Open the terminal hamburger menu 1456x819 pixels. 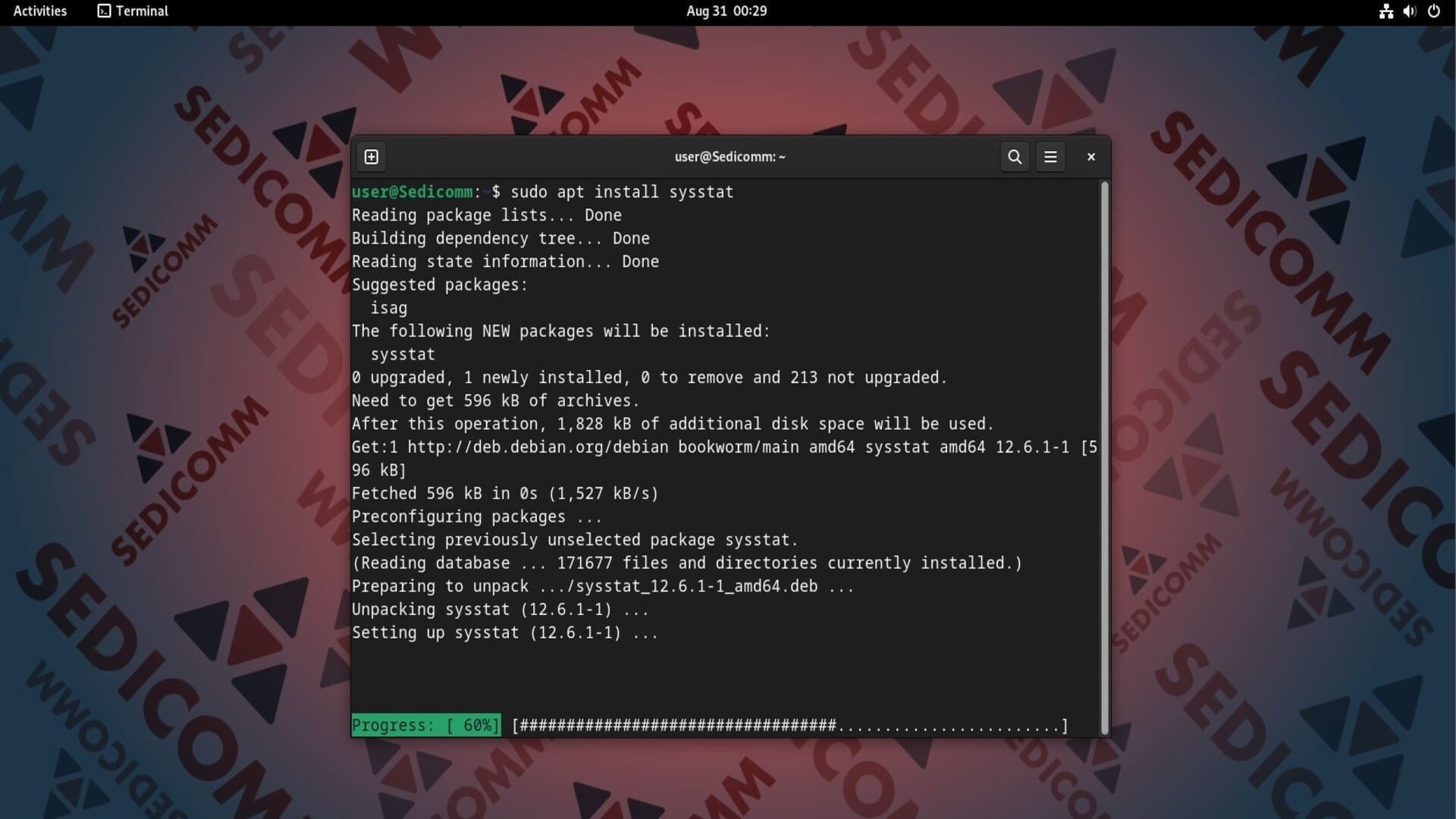[x=1050, y=157]
